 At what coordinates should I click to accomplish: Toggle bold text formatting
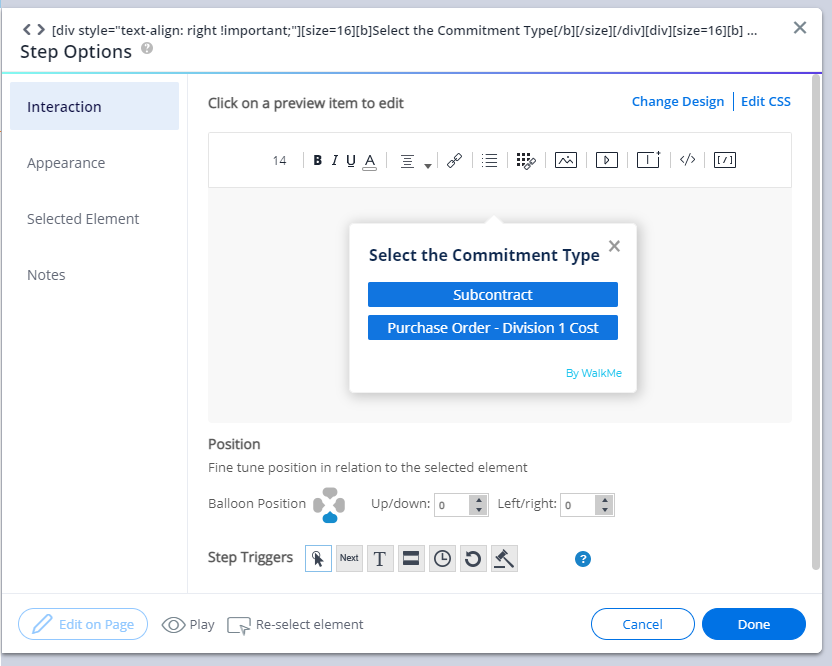pyautogui.click(x=318, y=160)
